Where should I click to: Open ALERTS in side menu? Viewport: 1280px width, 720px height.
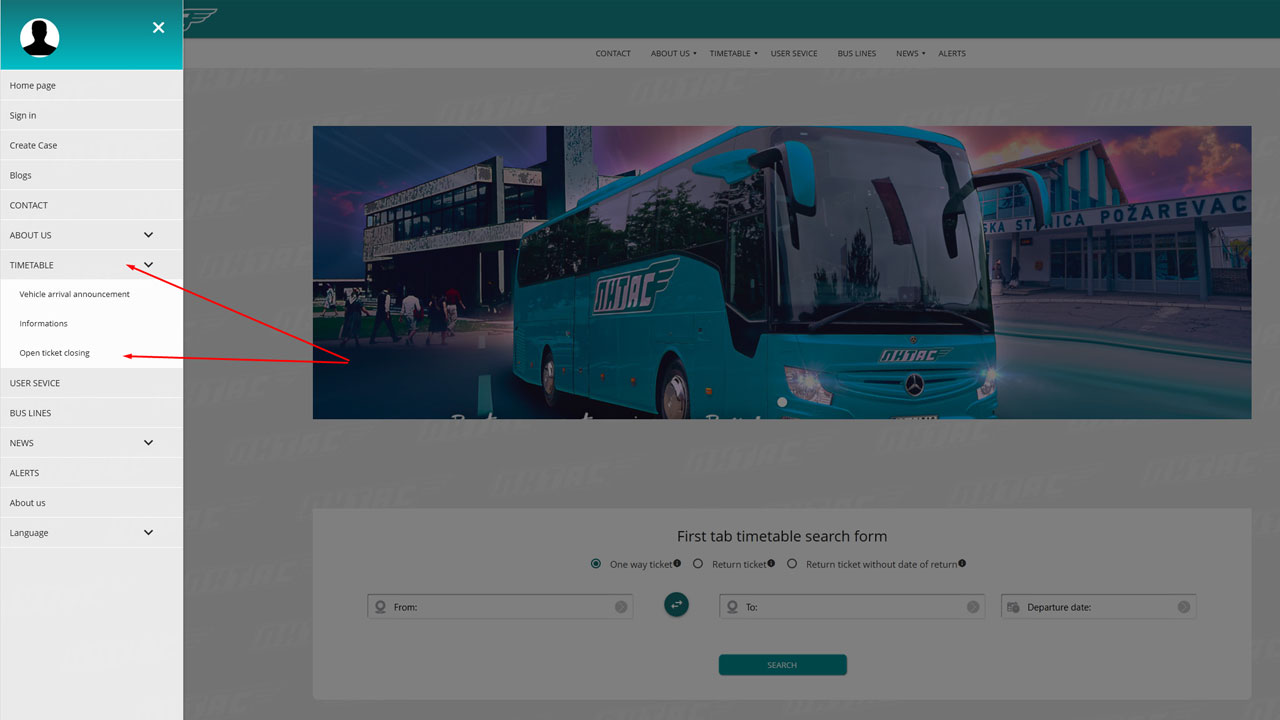point(91,473)
